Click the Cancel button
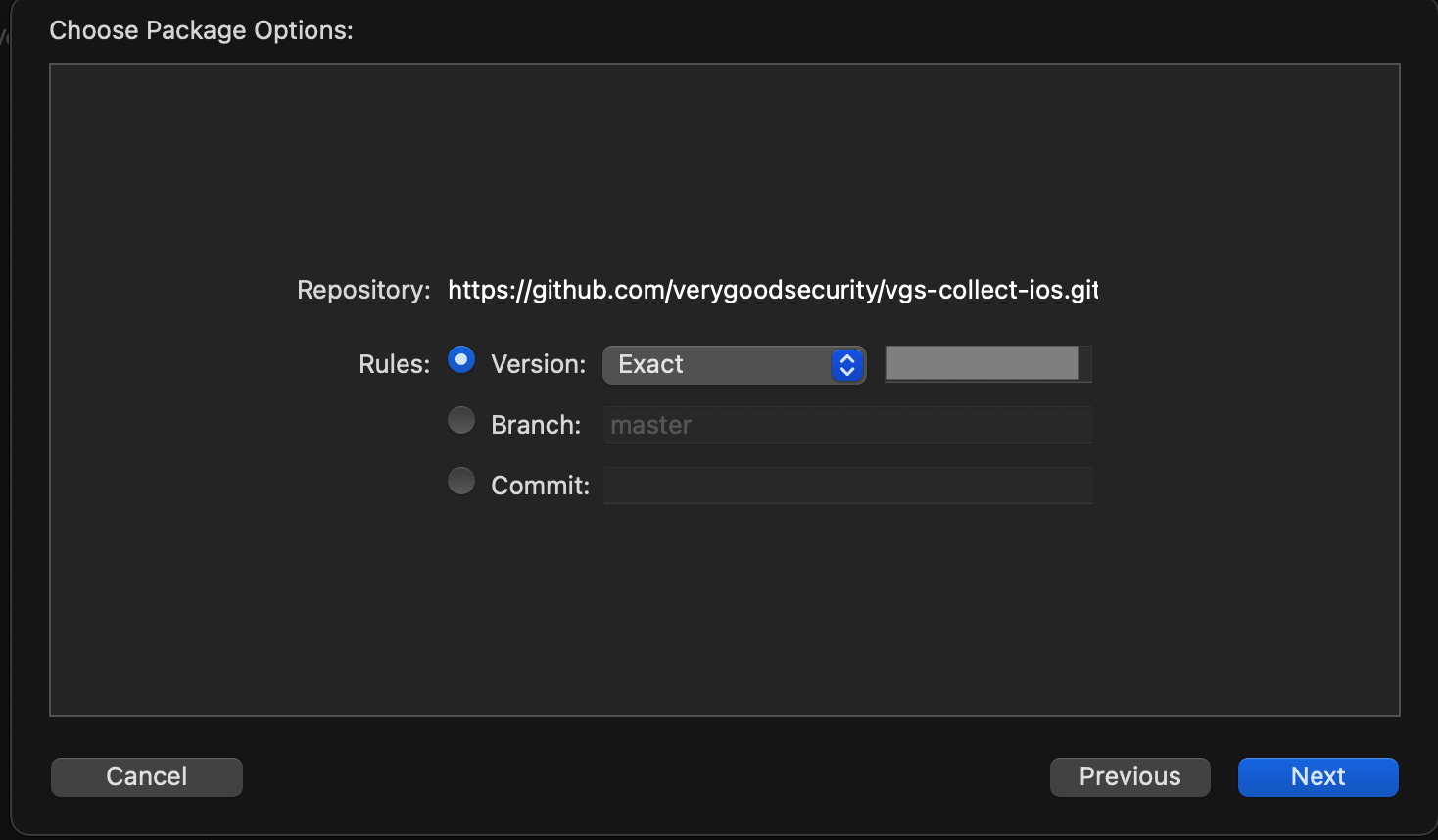 click(147, 776)
